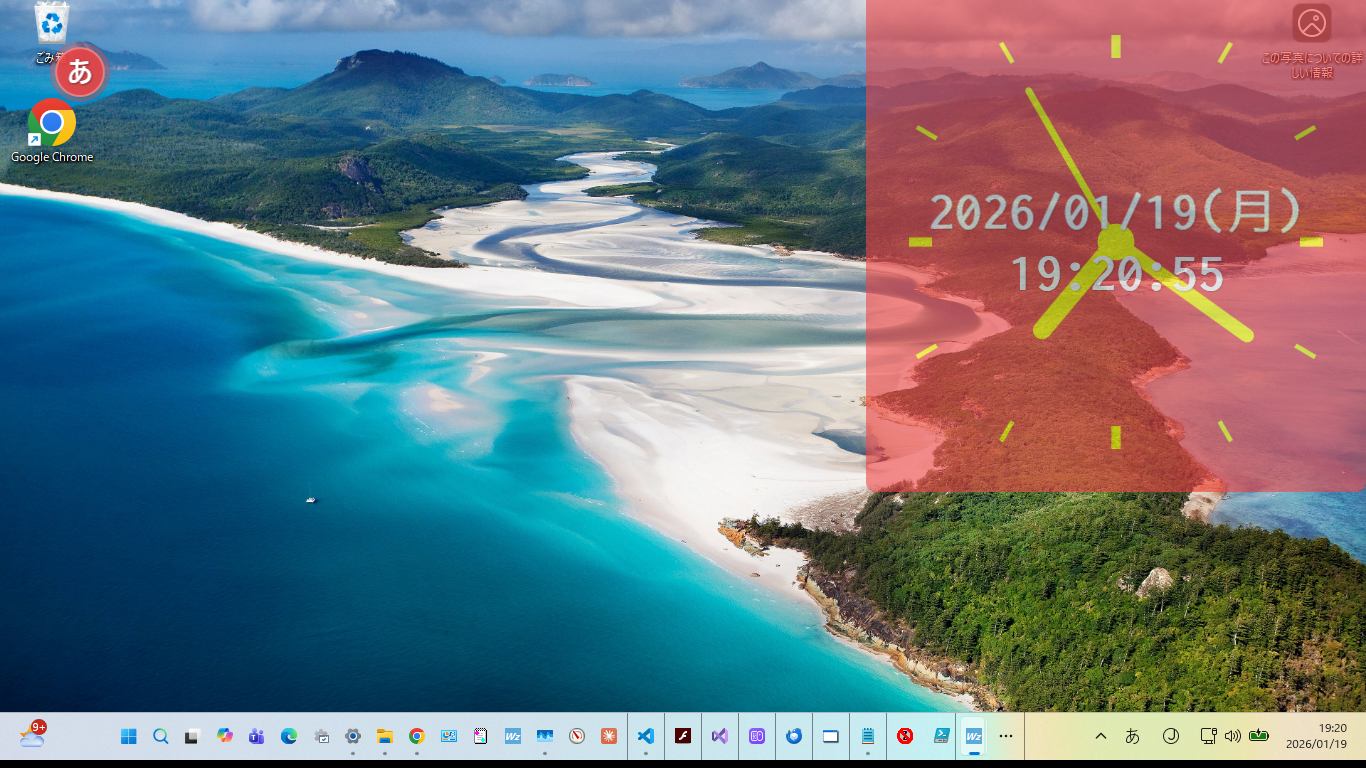Switch windows using Task View
The height and width of the screenshot is (768, 1366).
[192, 736]
